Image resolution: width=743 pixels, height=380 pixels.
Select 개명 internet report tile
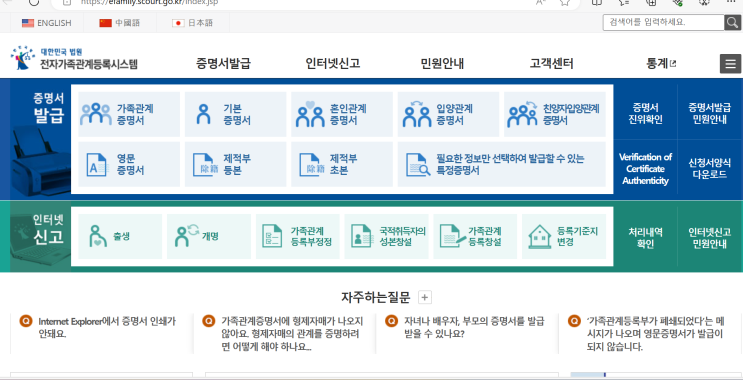[209, 236]
